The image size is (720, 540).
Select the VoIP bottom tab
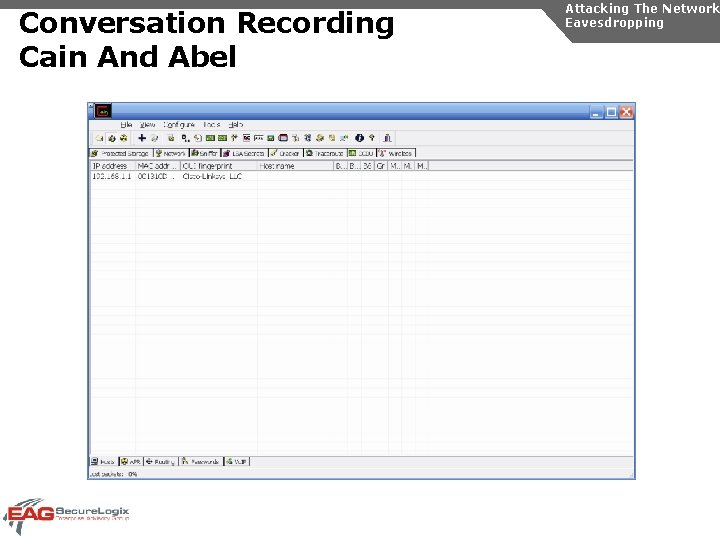pos(236,461)
